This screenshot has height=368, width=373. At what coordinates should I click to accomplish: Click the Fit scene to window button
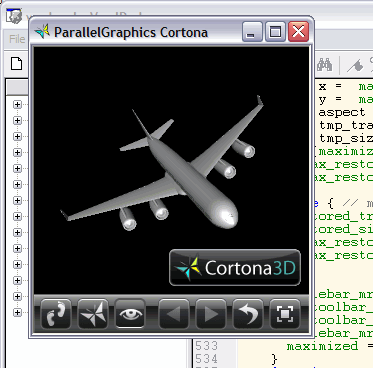coord(285,314)
